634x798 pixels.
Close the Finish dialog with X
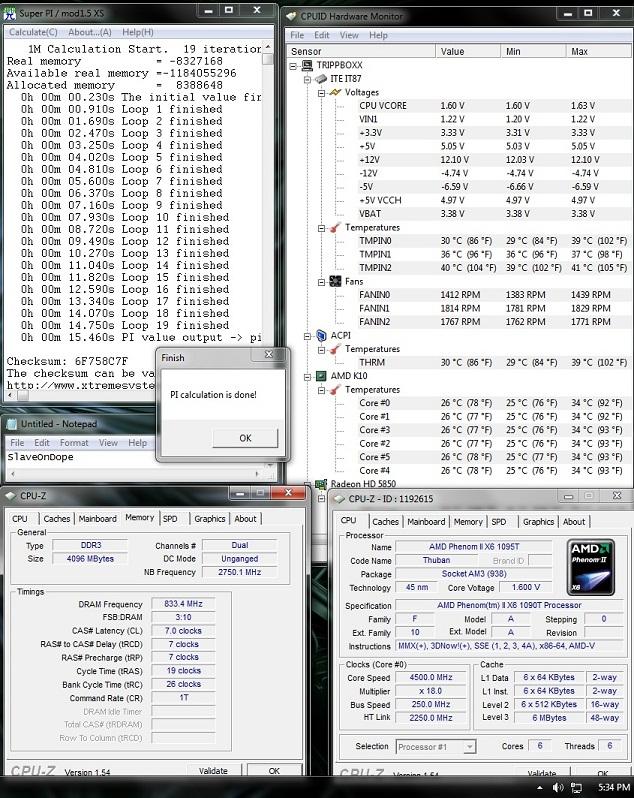(269, 355)
